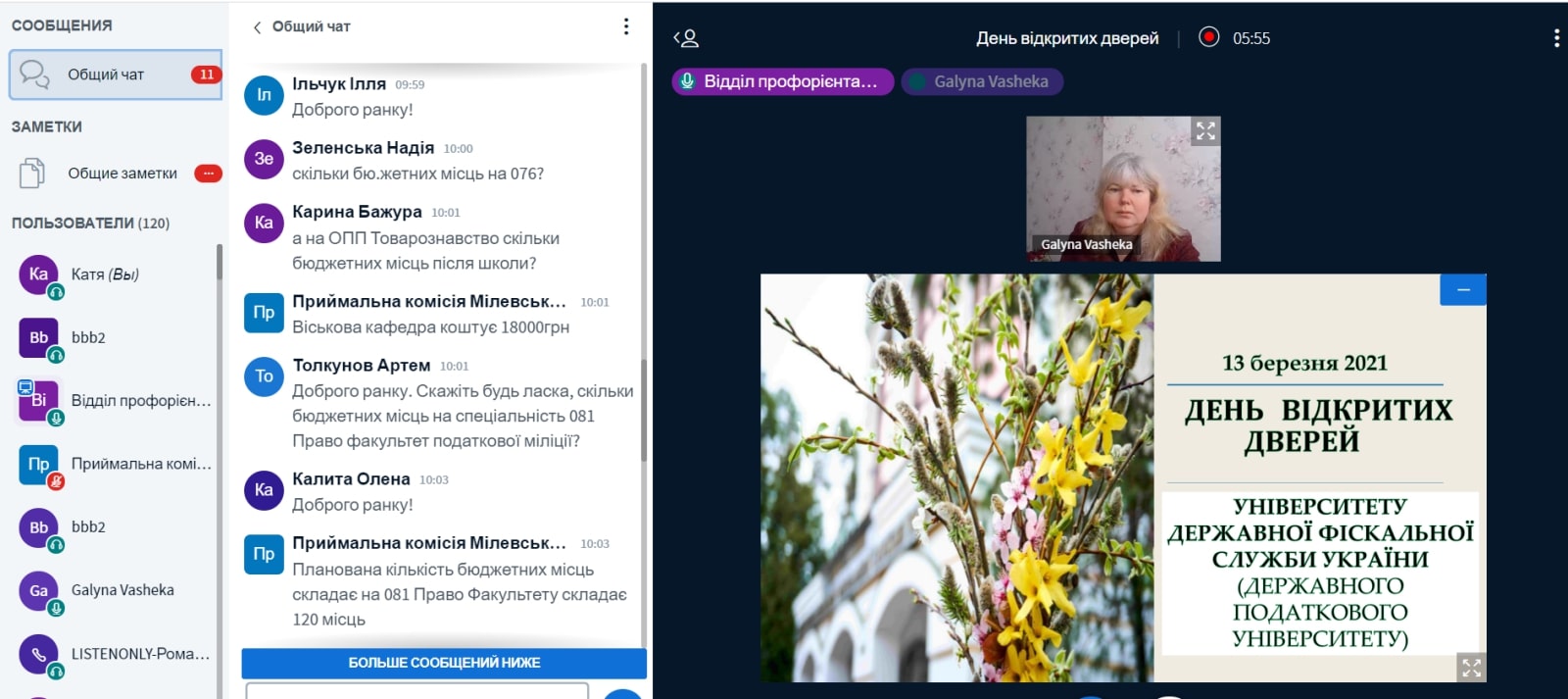Open Galyna Vasheka webcam name dropdown

[x=1086, y=245]
